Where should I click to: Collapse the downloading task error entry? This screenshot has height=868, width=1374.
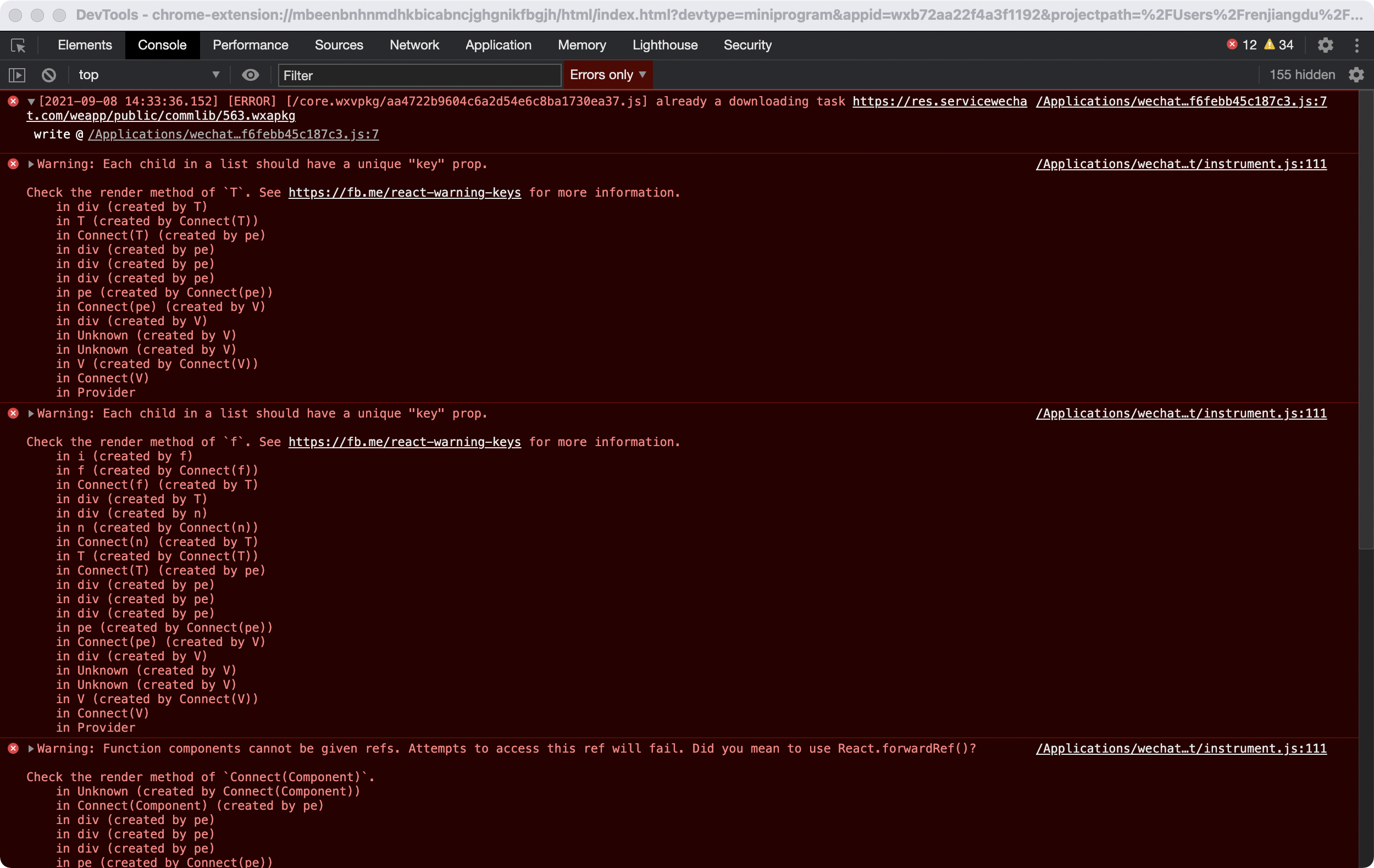(x=31, y=102)
